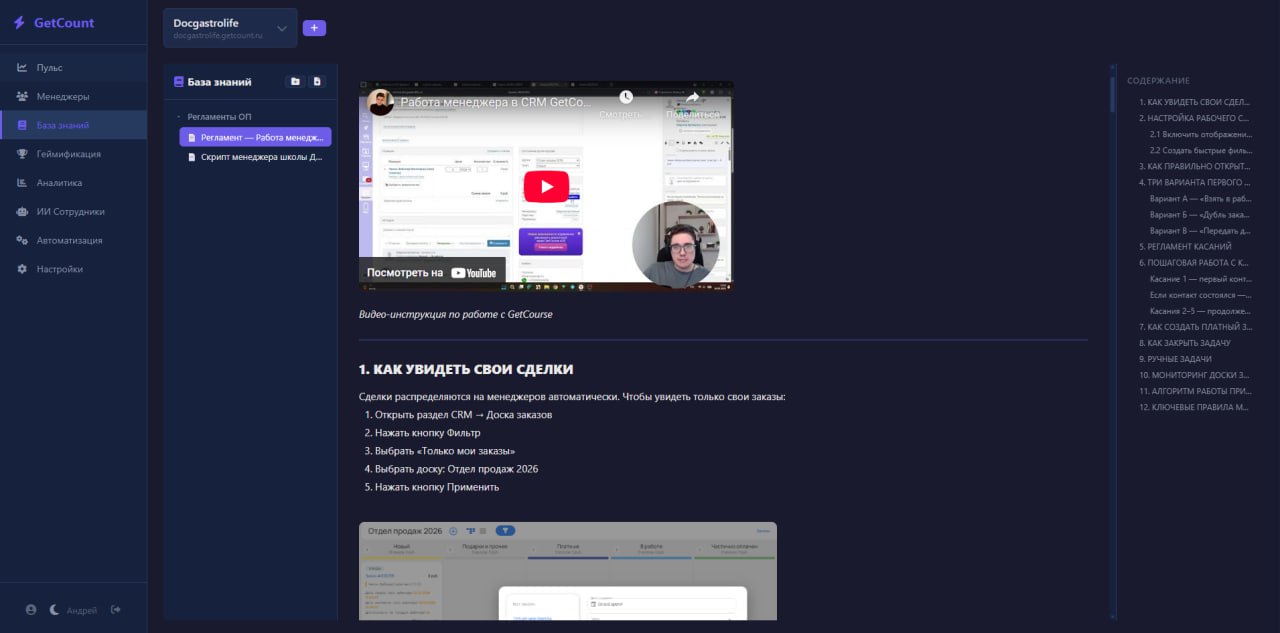Click the Менеджеры people icon
Viewport: 1280px width, 633px height.
[x=22, y=97]
